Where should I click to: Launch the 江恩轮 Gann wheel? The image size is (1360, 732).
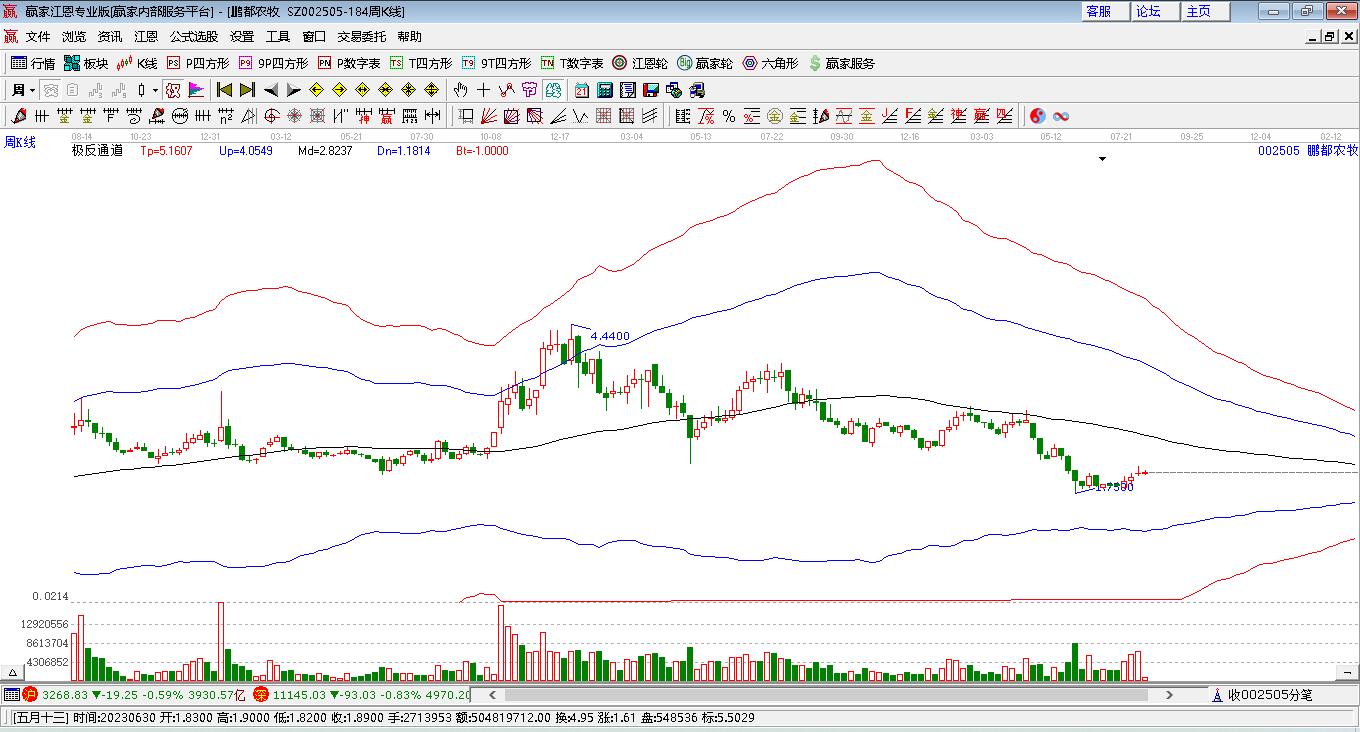(x=640, y=63)
